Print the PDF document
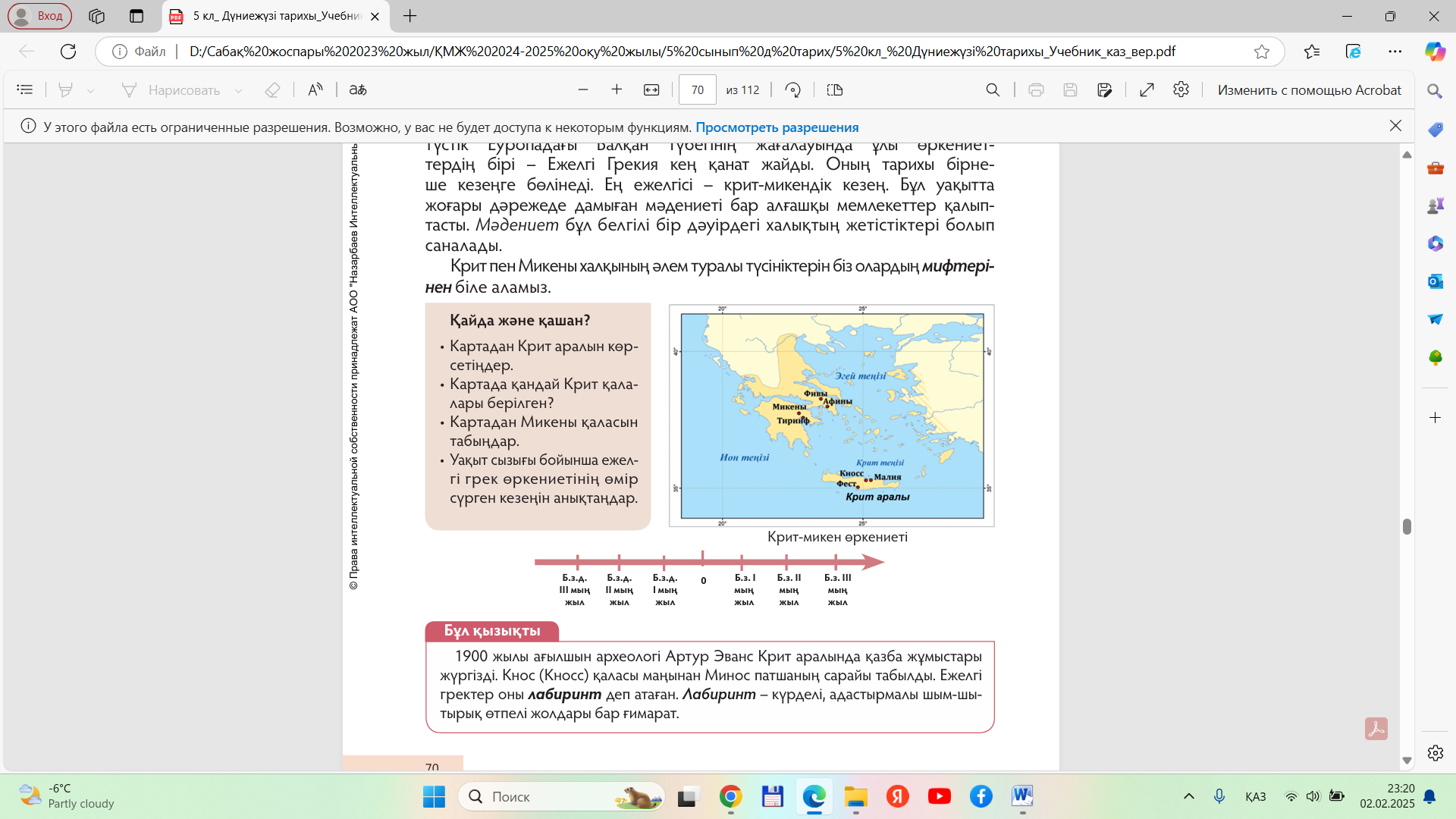 [1036, 89]
